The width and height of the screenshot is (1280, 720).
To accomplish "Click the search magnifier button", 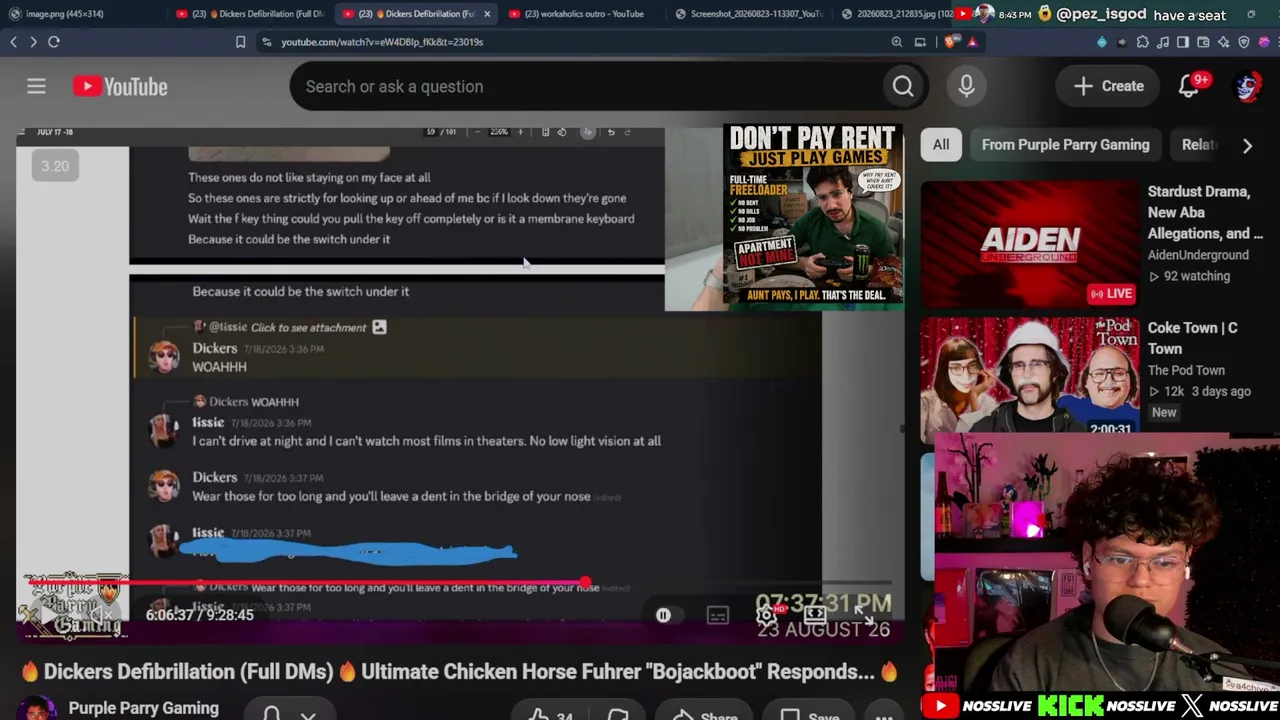I will pyautogui.click(x=903, y=87).
